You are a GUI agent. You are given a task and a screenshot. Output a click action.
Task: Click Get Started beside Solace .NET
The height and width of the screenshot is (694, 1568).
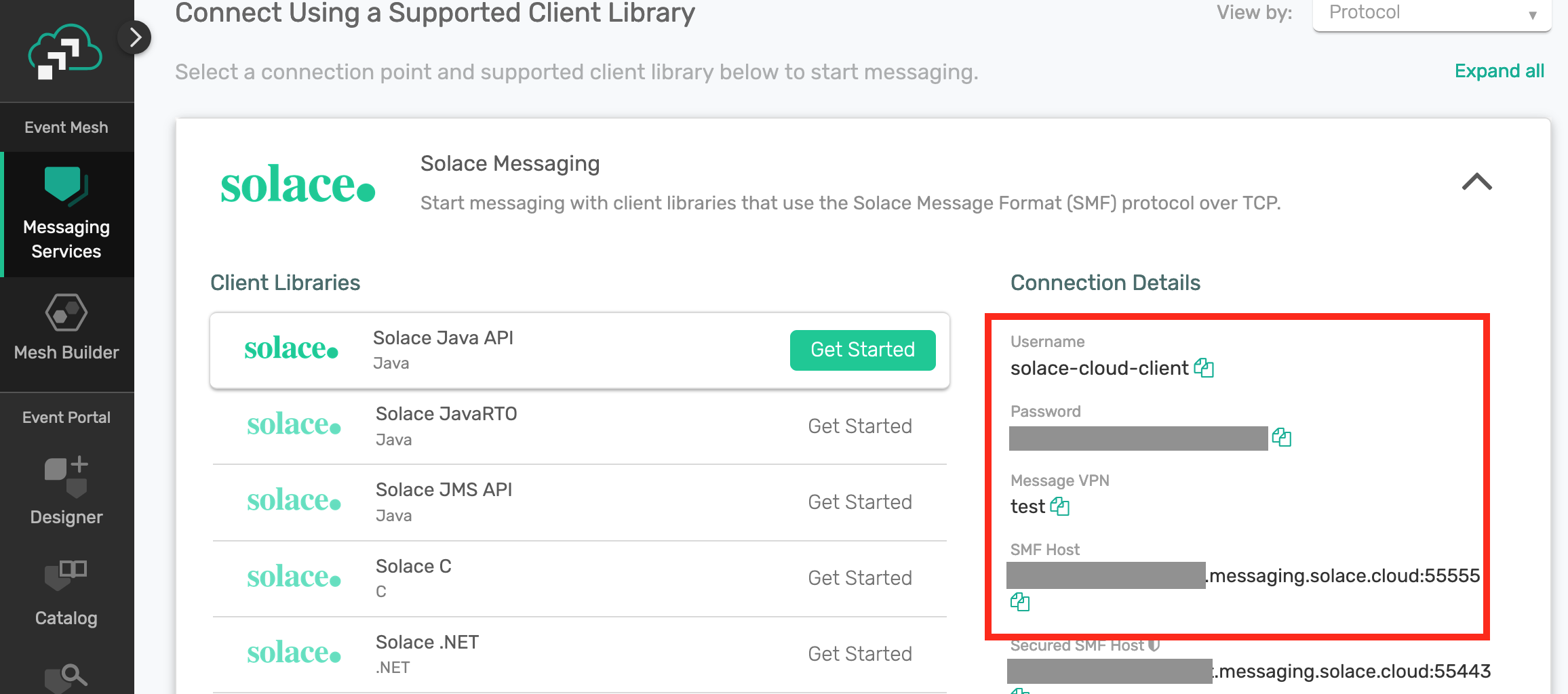click(x=860, y=653)
